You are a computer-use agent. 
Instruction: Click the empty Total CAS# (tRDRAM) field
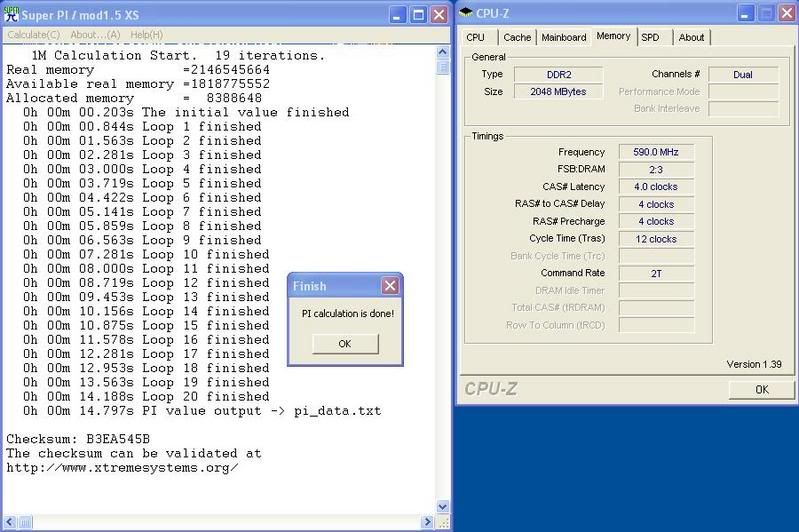tap(656, 308)
